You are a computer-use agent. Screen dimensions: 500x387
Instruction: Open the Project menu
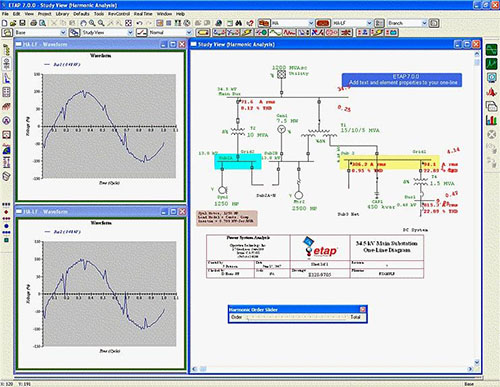coord(44,14)
